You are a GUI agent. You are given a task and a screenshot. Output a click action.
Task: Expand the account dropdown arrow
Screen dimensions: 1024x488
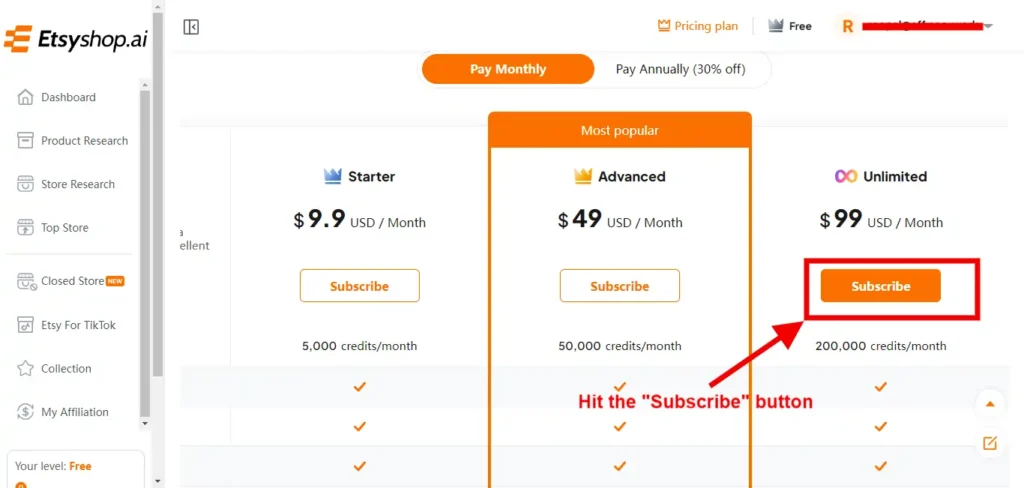(988, 27)
